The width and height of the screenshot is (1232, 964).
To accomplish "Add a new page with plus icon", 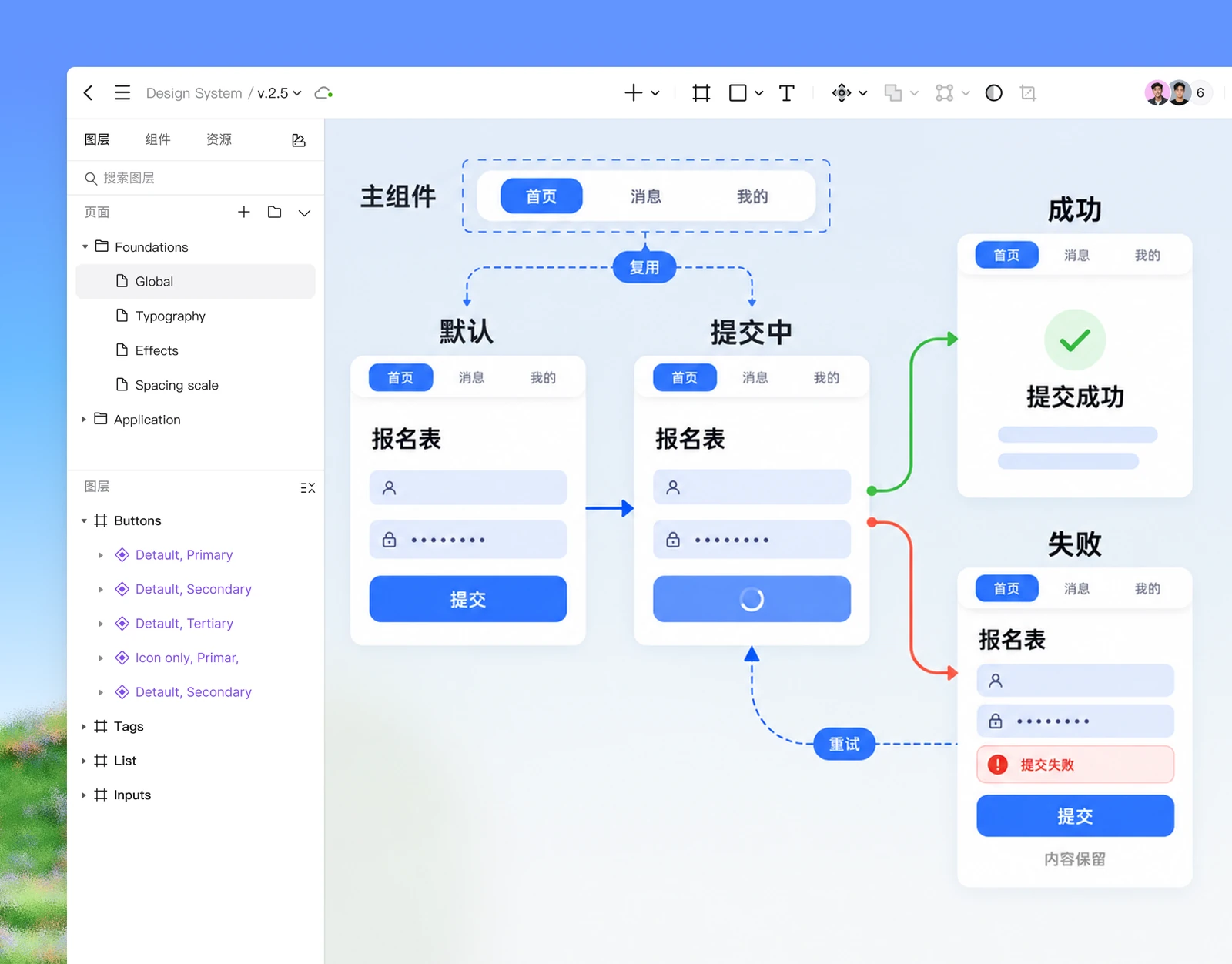I will (244, 212).
